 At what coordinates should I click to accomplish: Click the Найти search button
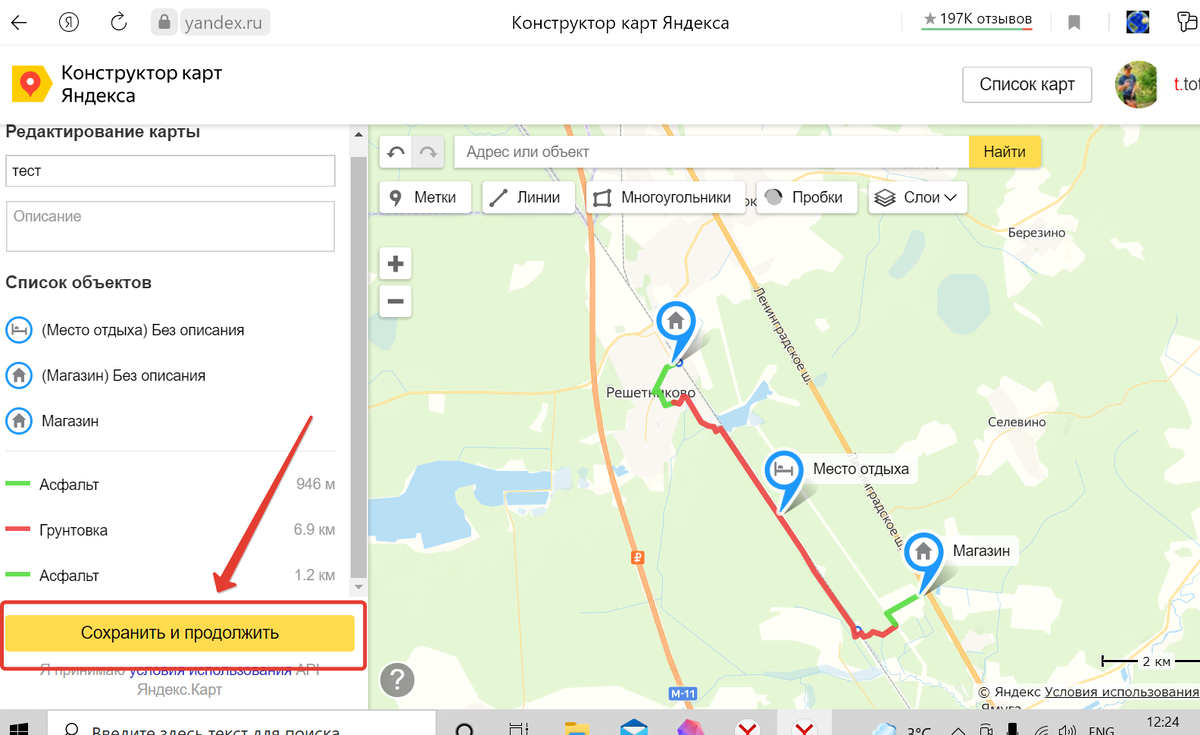pyautogui.click(x=1004, y=152)
